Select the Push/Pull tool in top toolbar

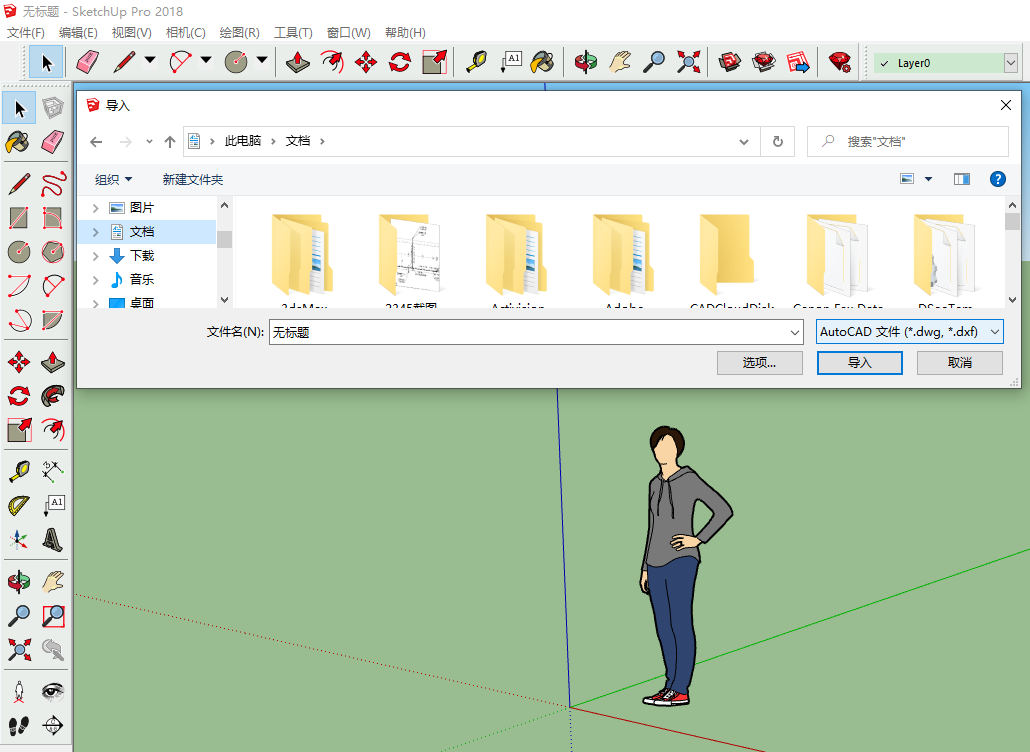[298, 62]
